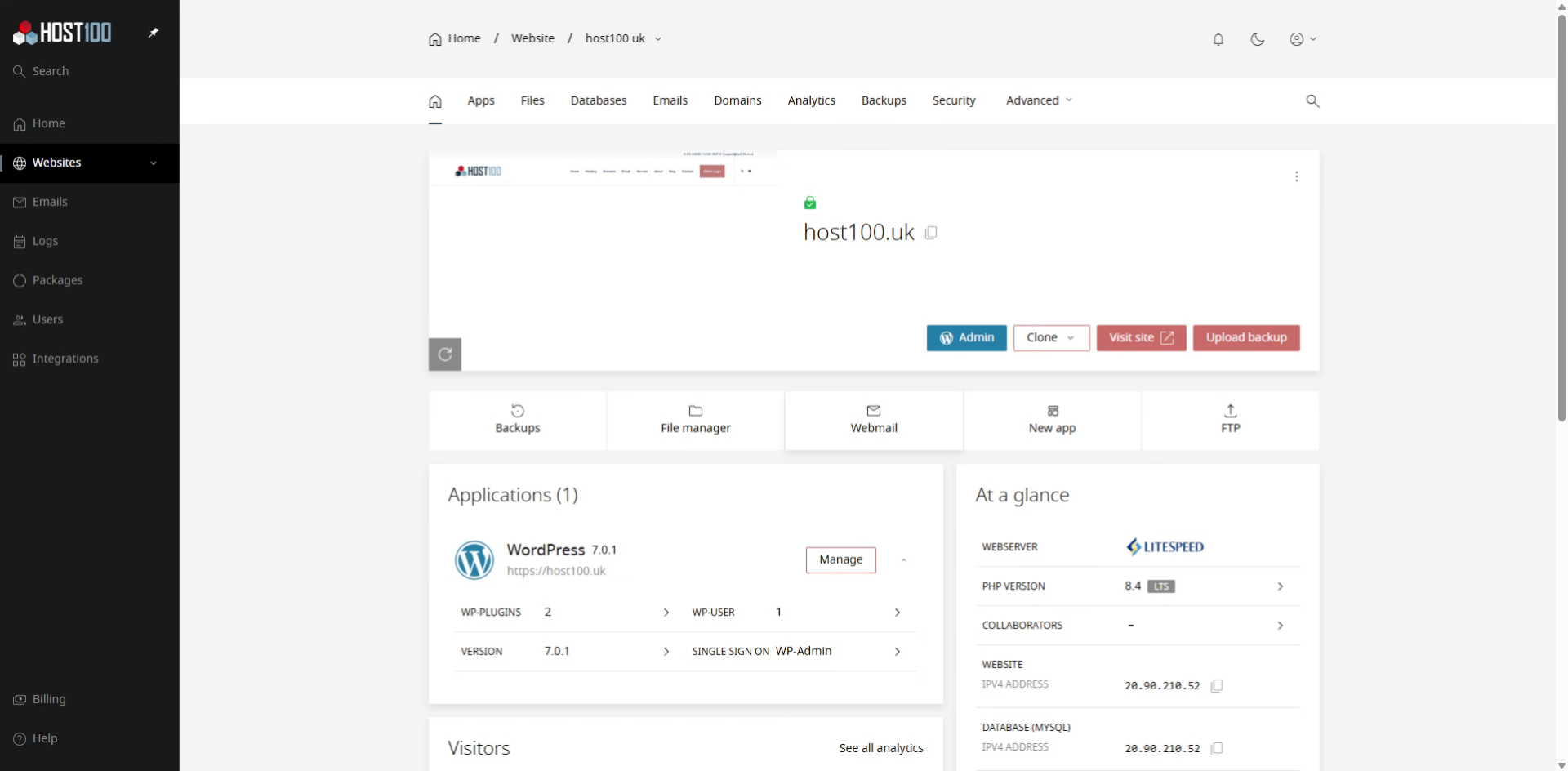Click the LiteSpeed webserver logo
1568x771 pixels.
click(1165, 547)
